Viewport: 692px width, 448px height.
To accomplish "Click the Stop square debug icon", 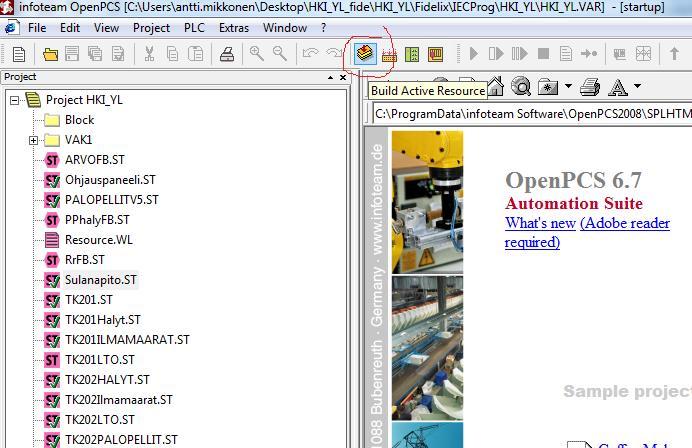I will 543,54.
